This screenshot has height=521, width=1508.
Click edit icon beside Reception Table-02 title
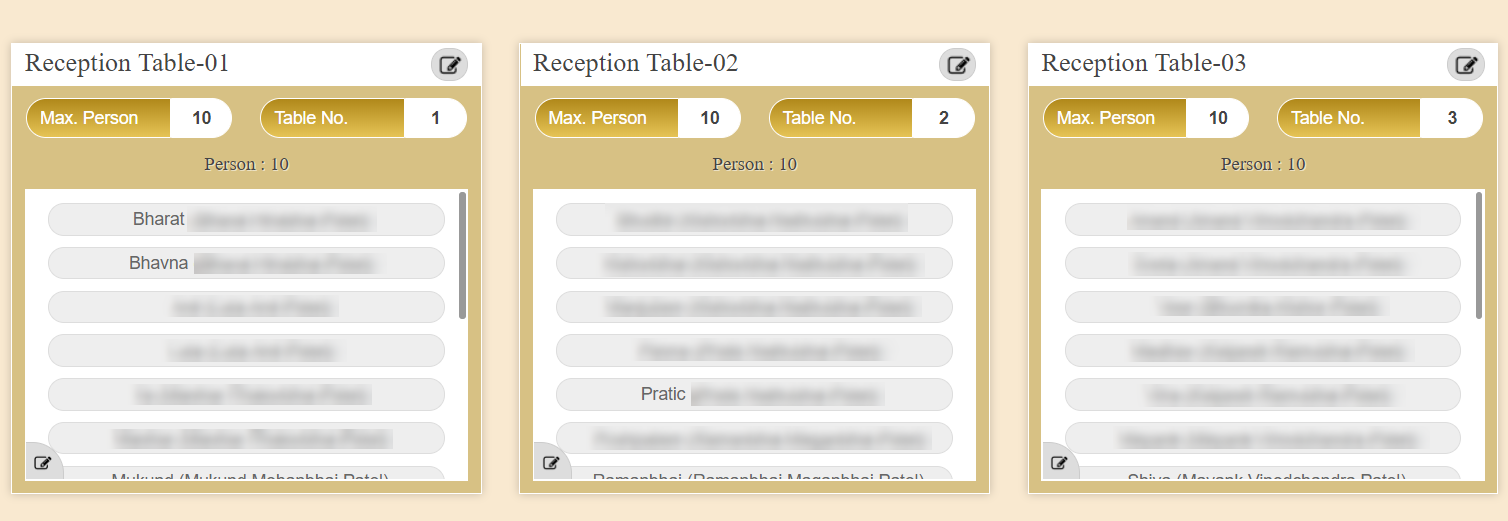tap(957, 65)
